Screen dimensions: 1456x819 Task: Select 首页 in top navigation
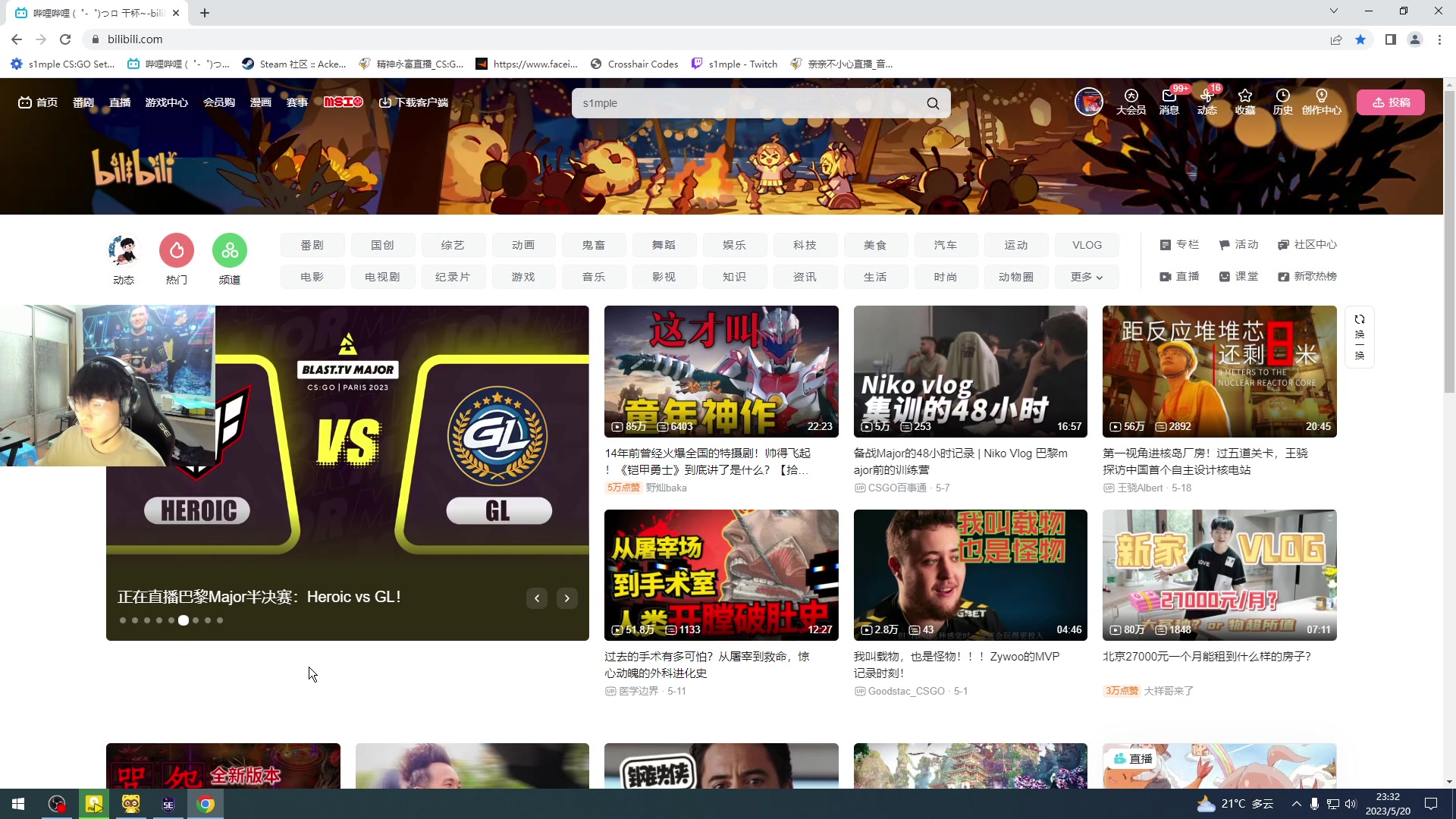pyautogui.click(x=38, y=102)
